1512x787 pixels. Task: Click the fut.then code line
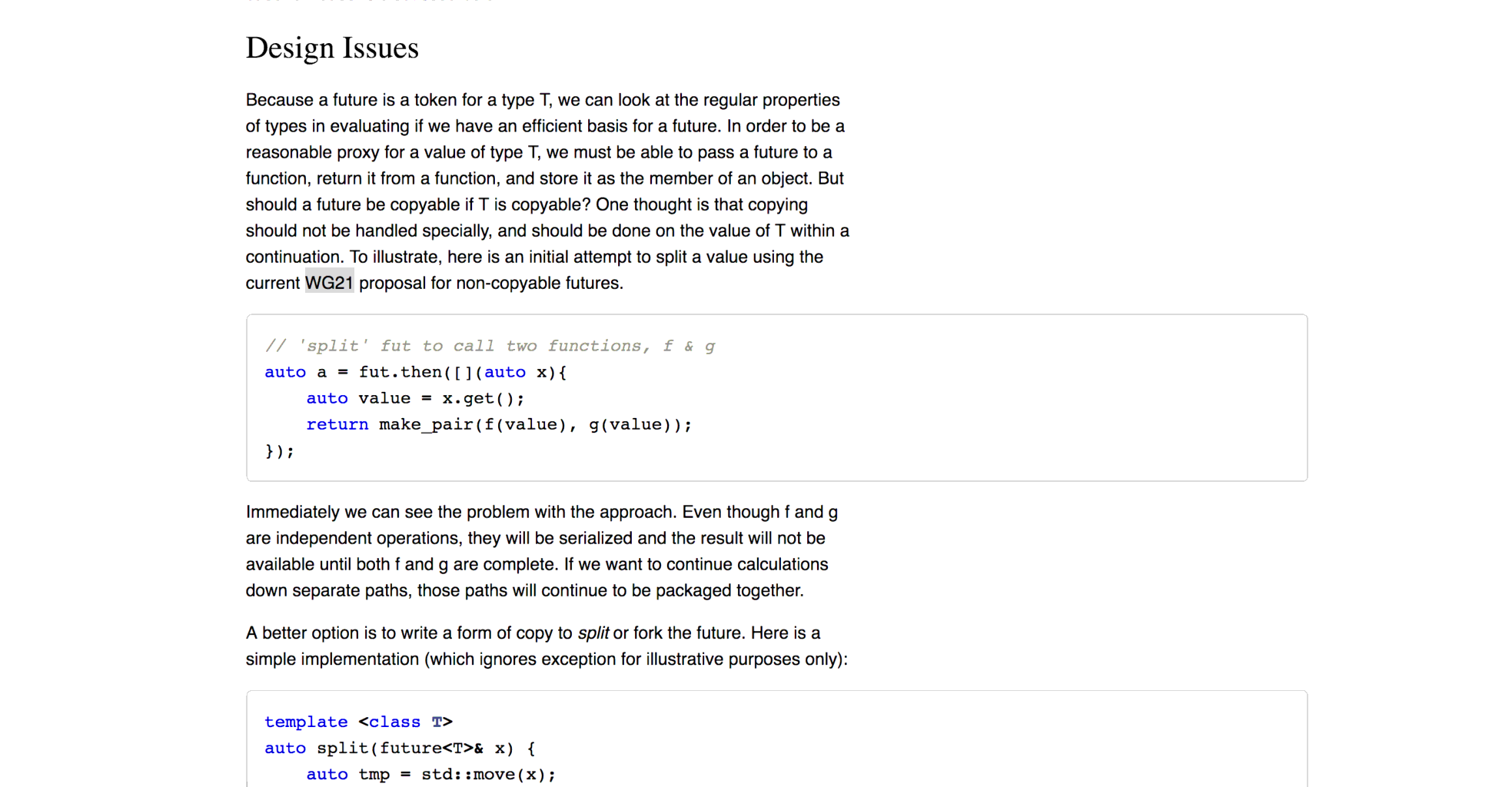coord(416,372)
